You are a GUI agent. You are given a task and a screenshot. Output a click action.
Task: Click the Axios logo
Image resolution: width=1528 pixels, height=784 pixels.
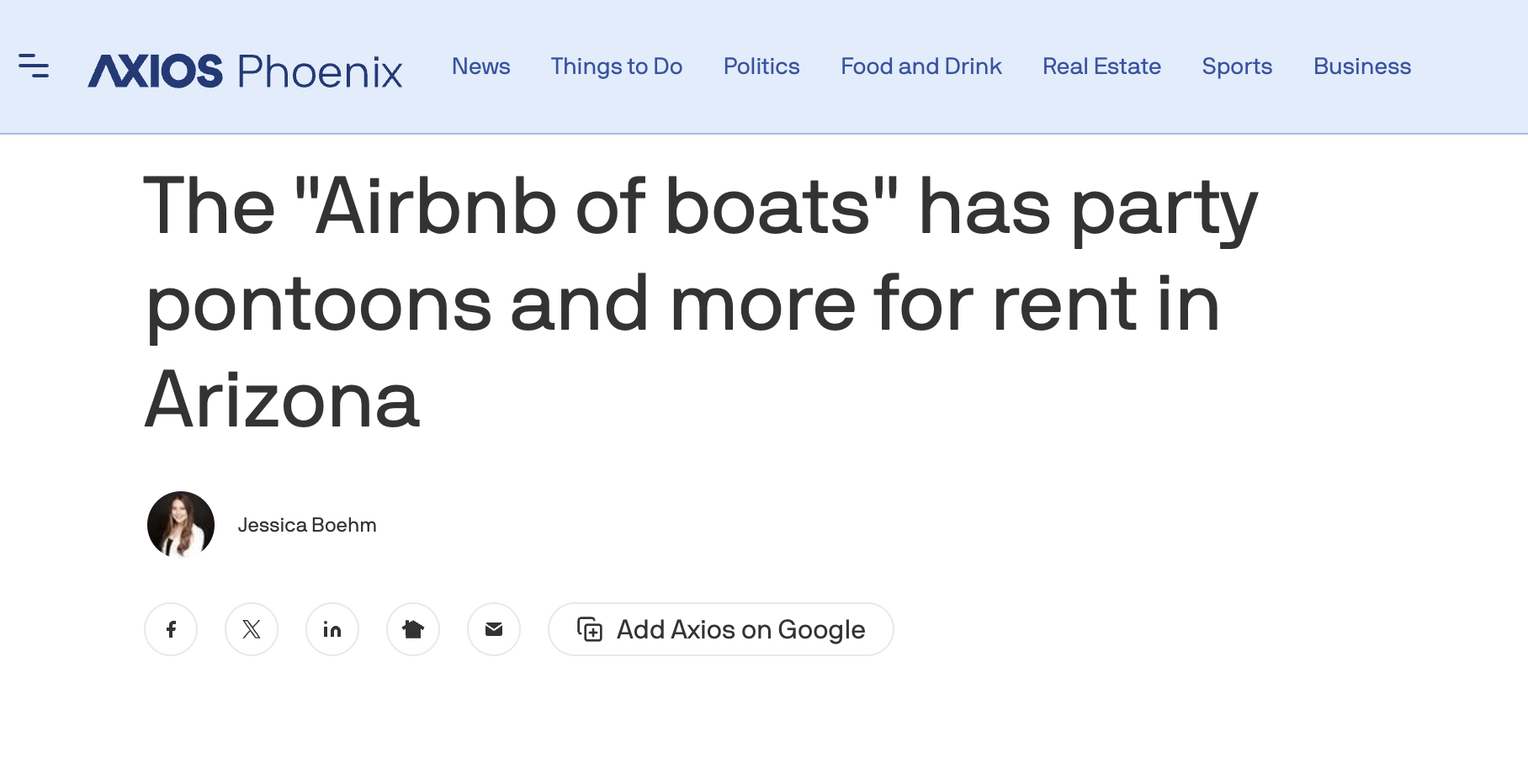[156, 71]
